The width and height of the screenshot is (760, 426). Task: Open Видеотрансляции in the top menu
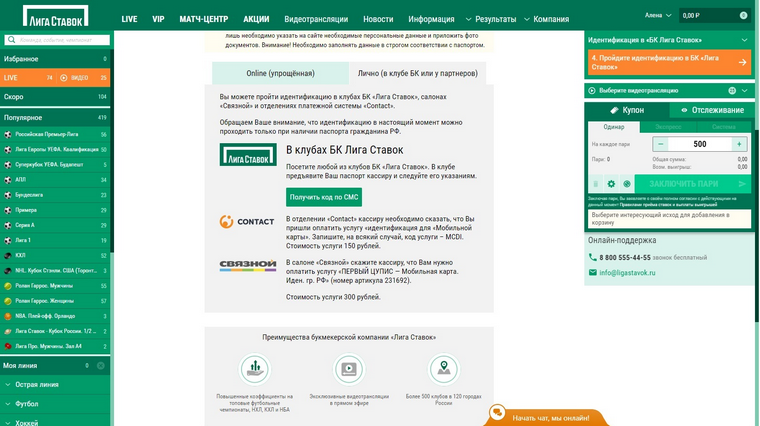(x=316, y=19)
